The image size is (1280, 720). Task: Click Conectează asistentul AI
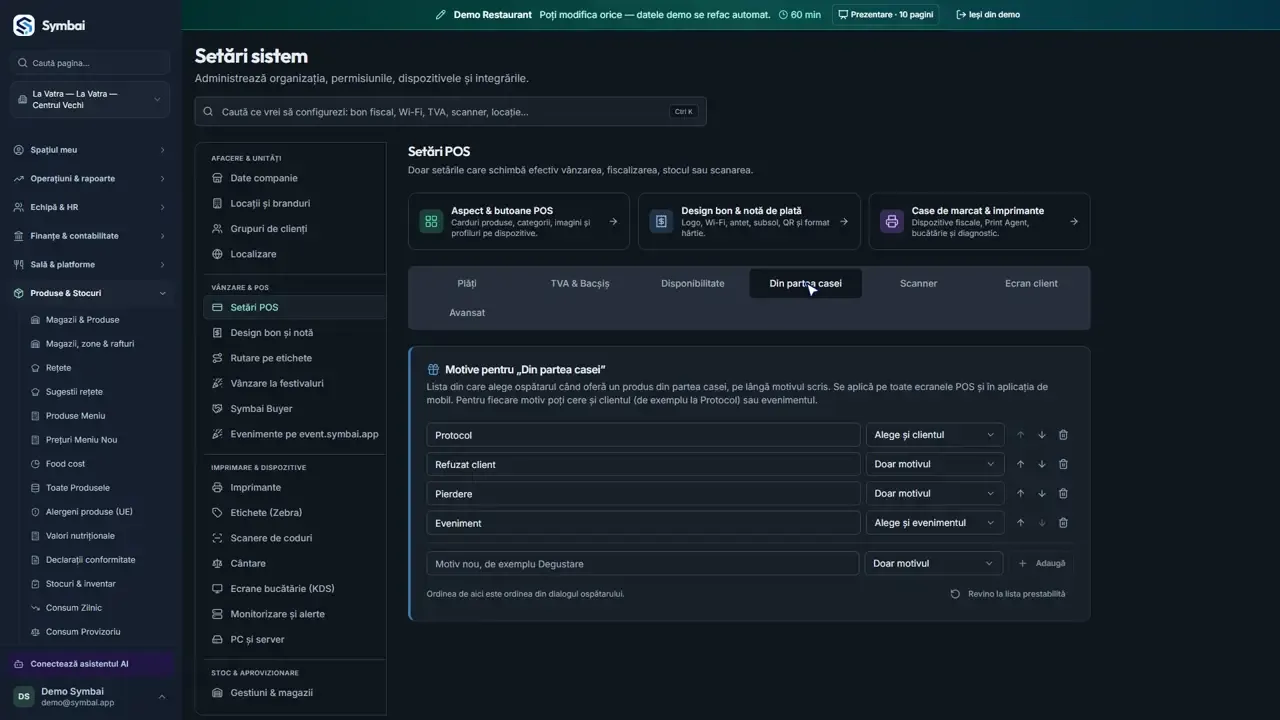[x=91, y=664]
